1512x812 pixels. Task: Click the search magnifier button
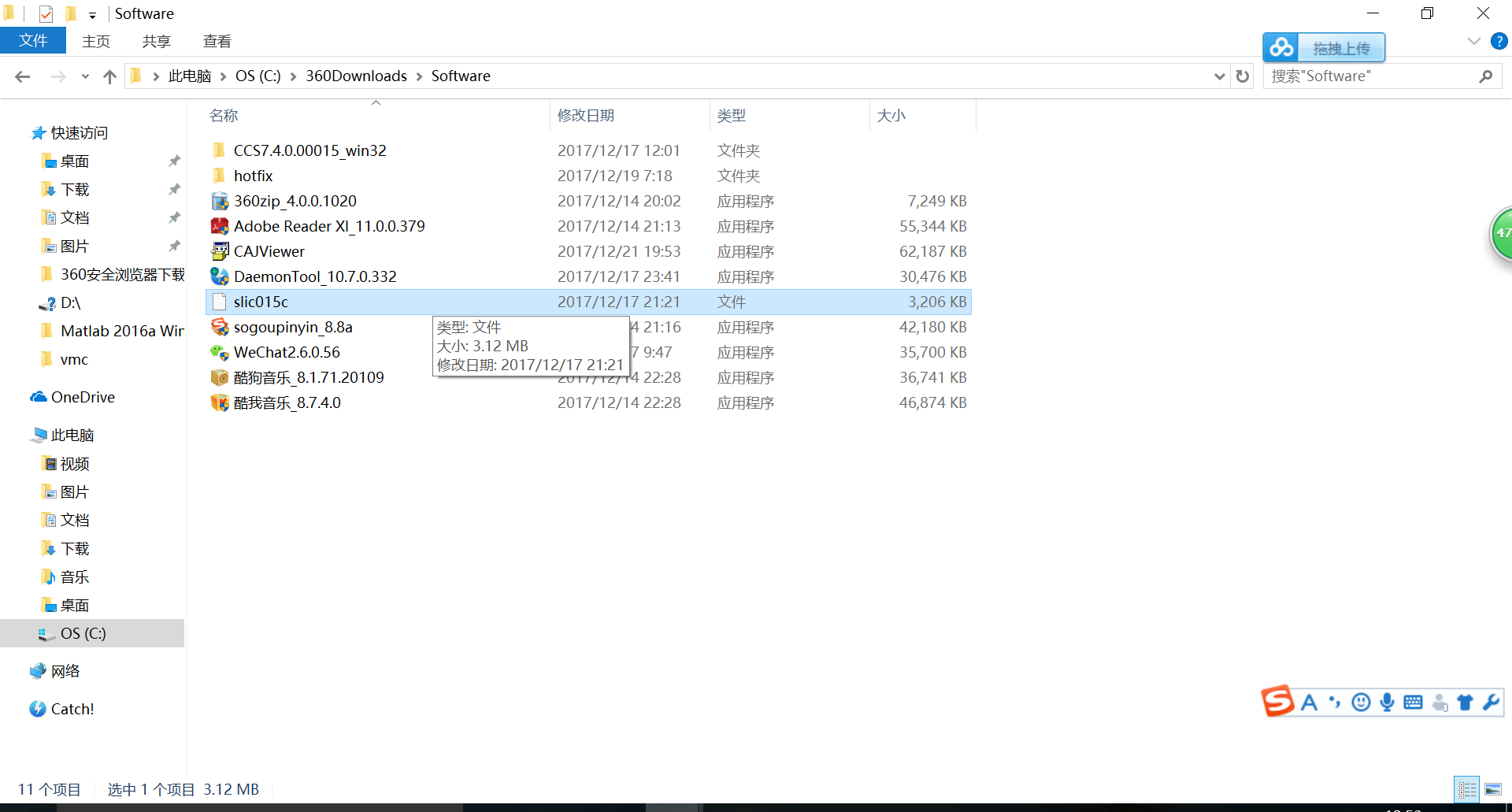tap(1486, 76)
